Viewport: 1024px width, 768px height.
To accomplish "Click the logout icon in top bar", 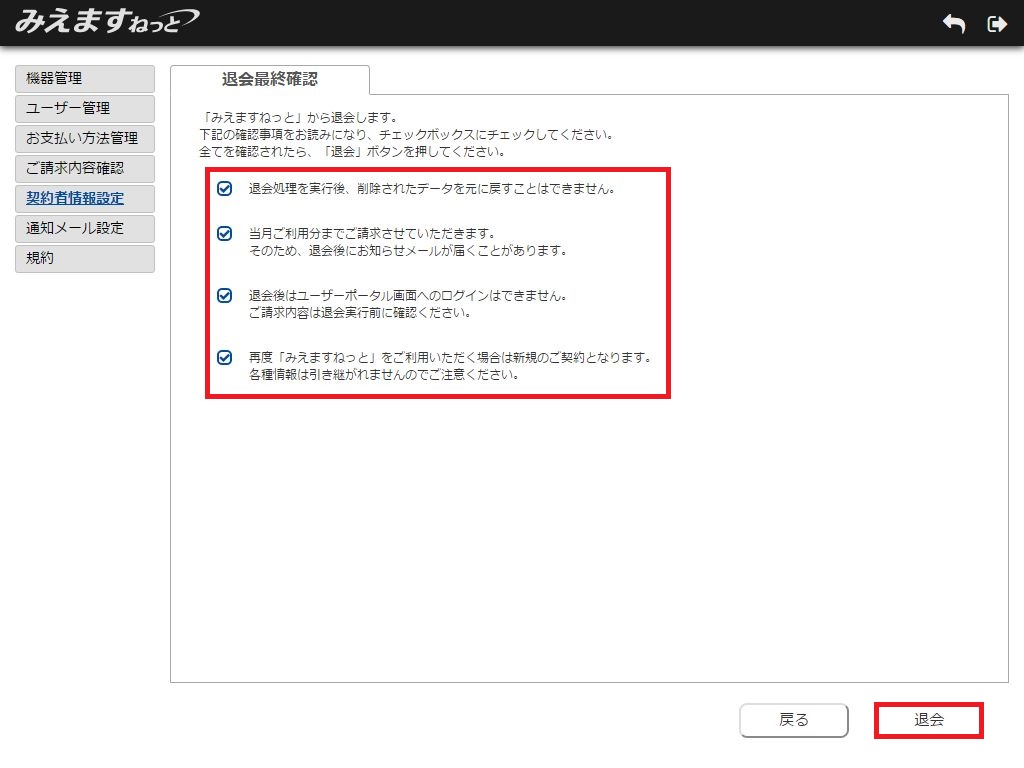I will click(997, 24).
